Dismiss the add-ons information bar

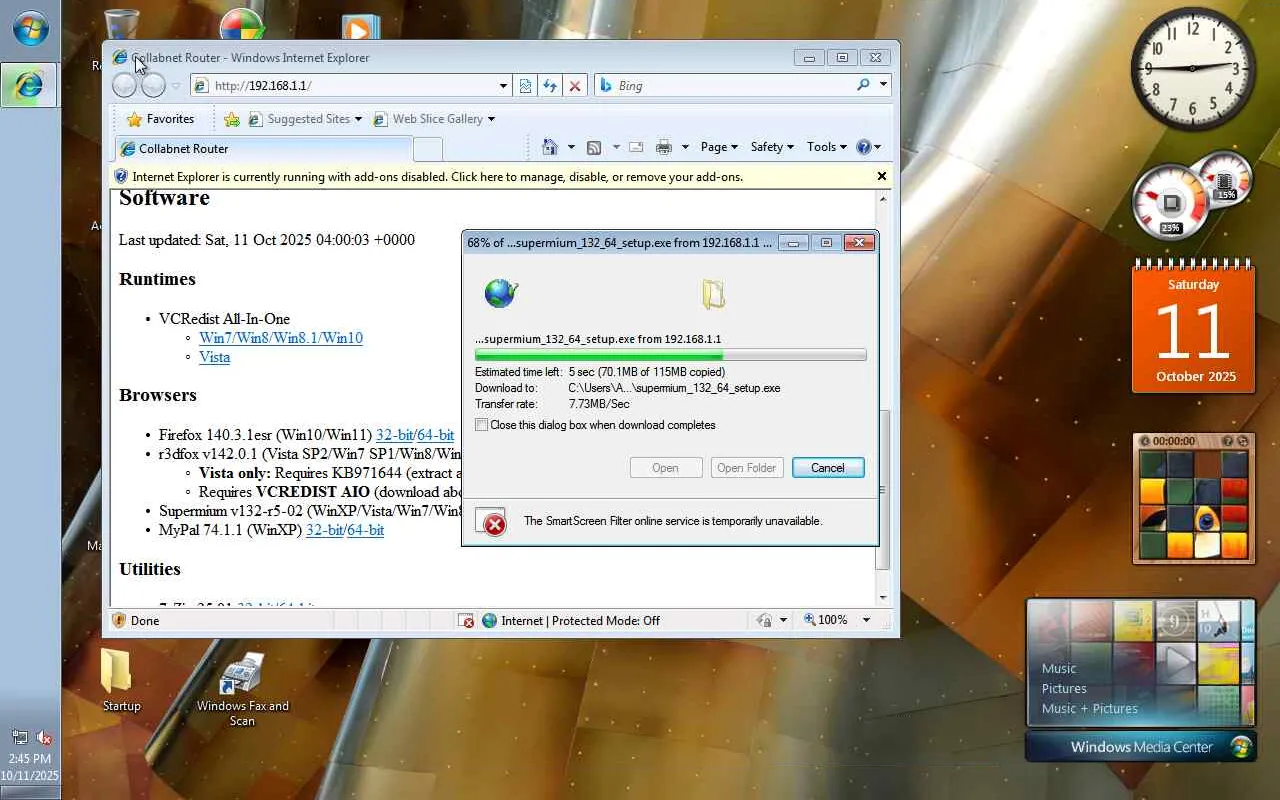tap(882, 176)
